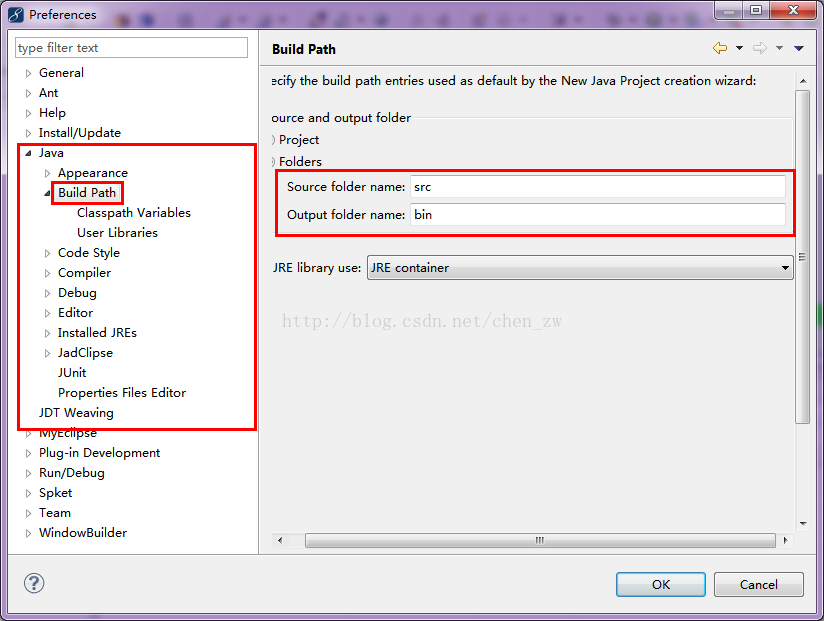
Task: Select General in the preferences tree
Action: (x=61, y=73)
